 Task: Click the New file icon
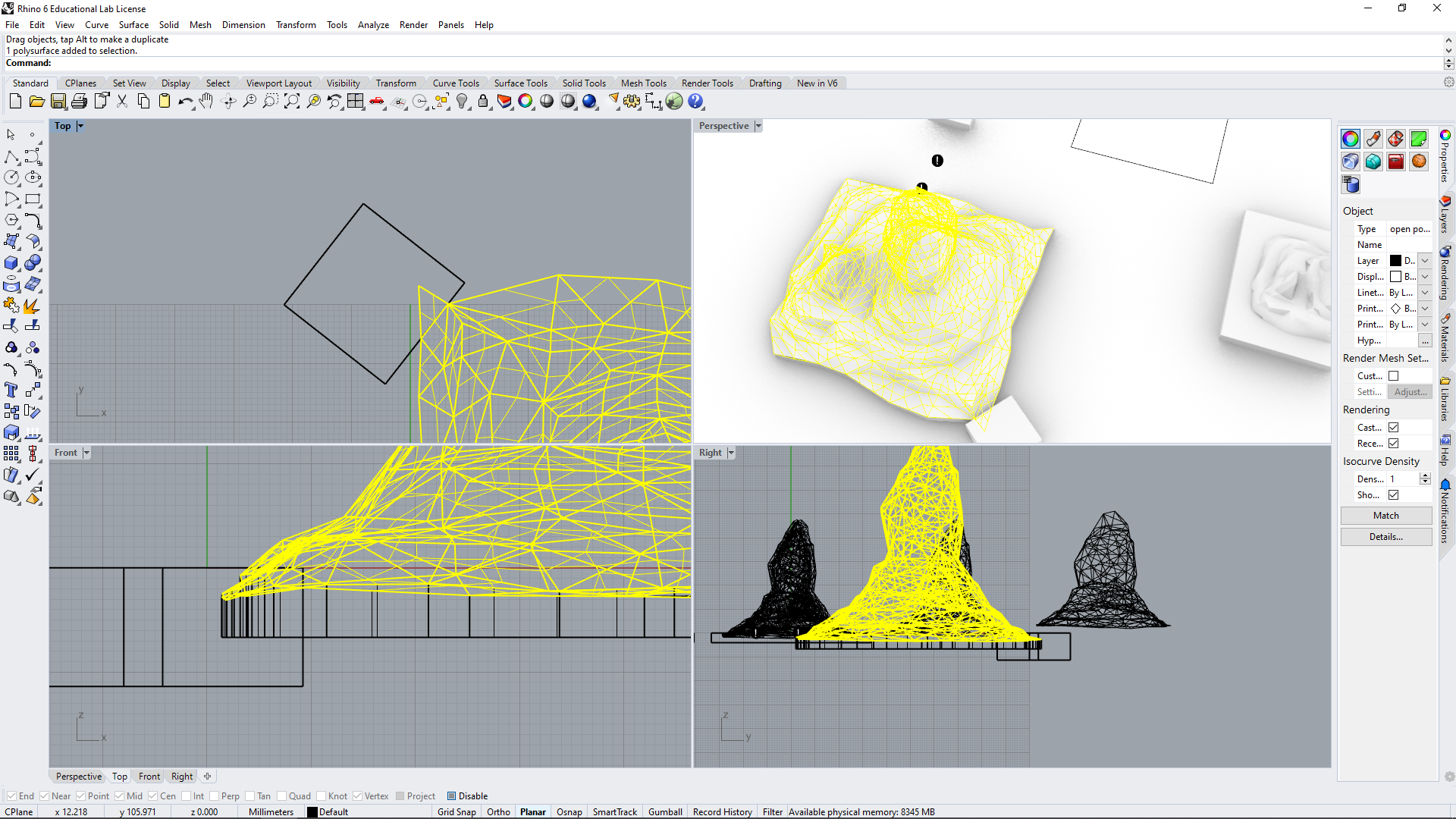[15, 101]
